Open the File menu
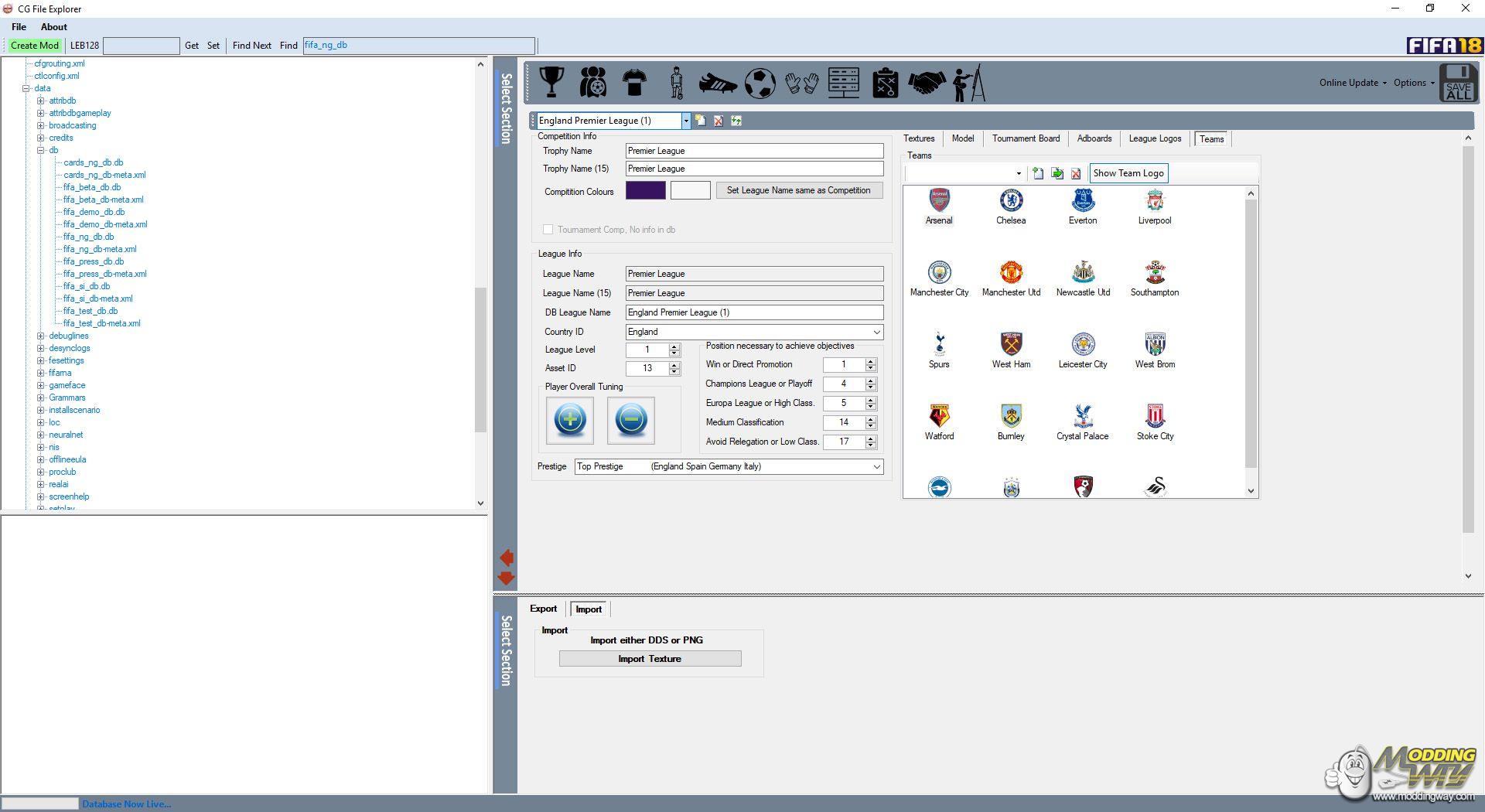This screenshot has height=812, width=1485. pos(19,27)
